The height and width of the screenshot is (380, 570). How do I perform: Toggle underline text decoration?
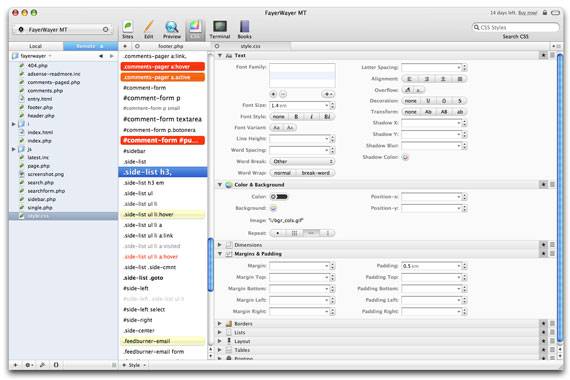tap(428, 101)
